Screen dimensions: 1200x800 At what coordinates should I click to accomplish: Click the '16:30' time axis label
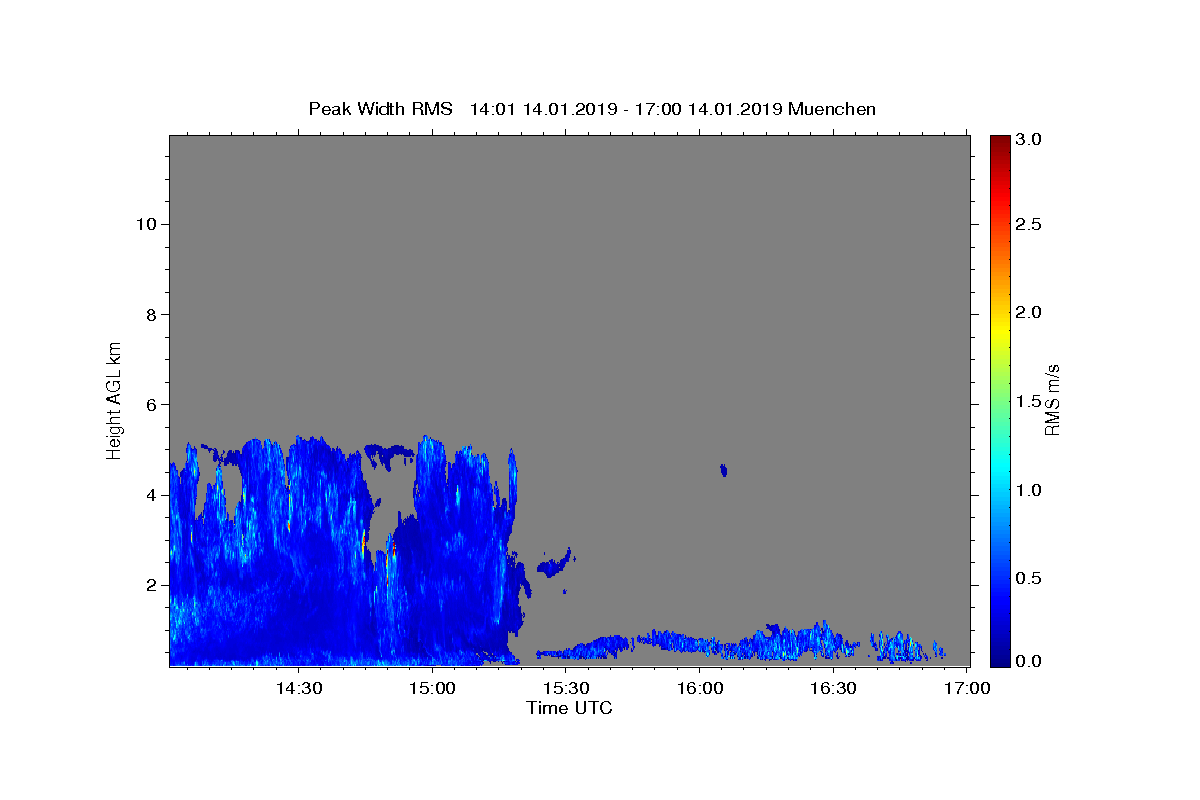click(x=832, y=689)
